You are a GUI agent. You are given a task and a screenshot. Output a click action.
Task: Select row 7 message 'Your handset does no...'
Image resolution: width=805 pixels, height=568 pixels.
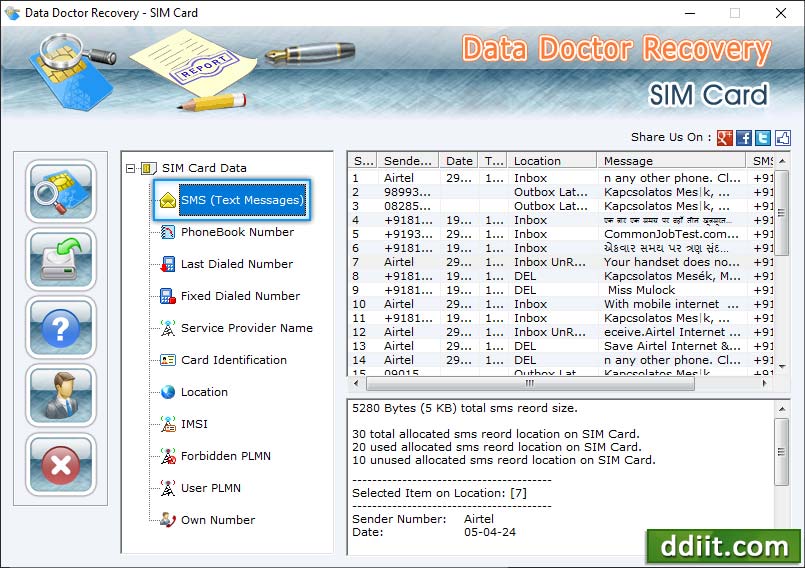click(x=672, y=262)
